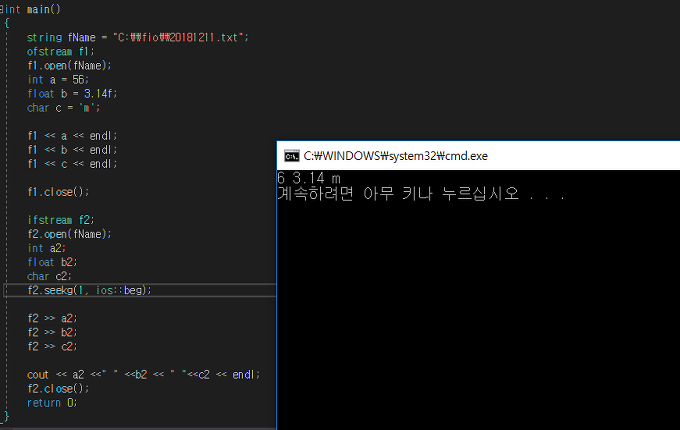This screenshot has height=430, width=680.
Task: Click the 'return 0;' line
Action: (52, 403)
